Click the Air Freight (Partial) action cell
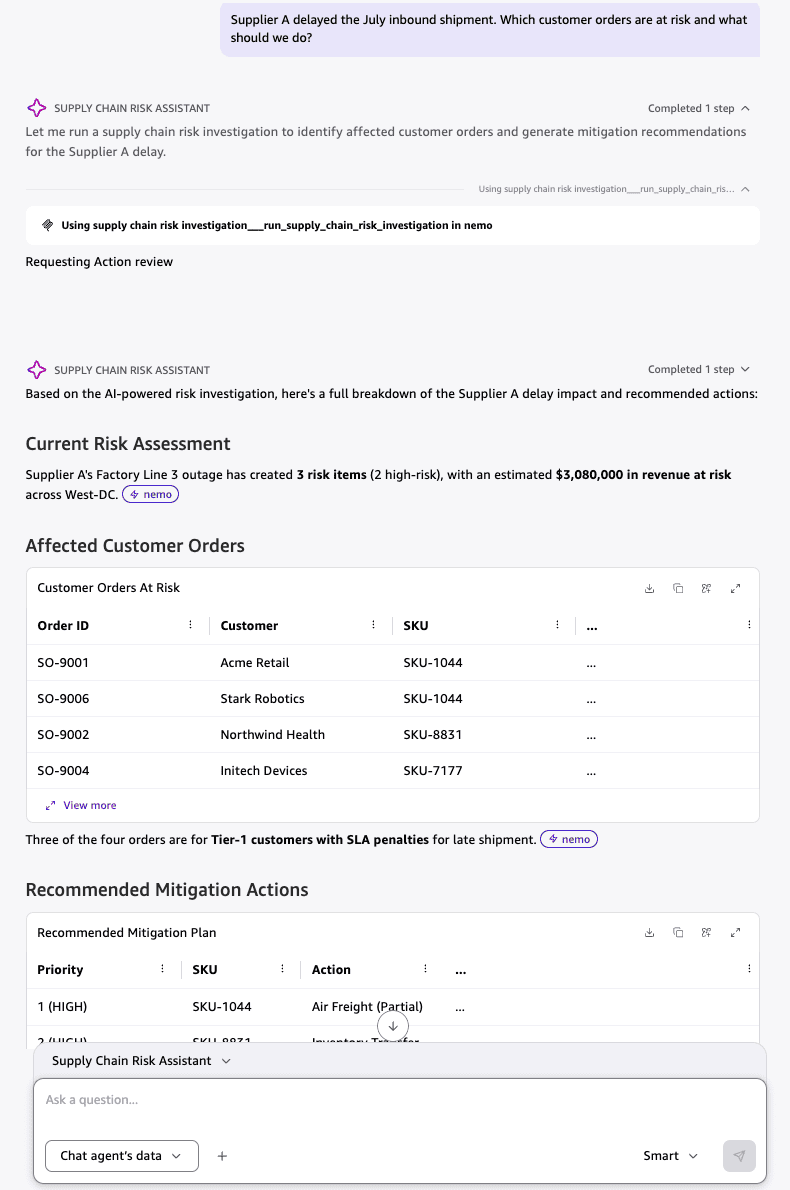The image size is (790, 1190). tap(367, 1006)
